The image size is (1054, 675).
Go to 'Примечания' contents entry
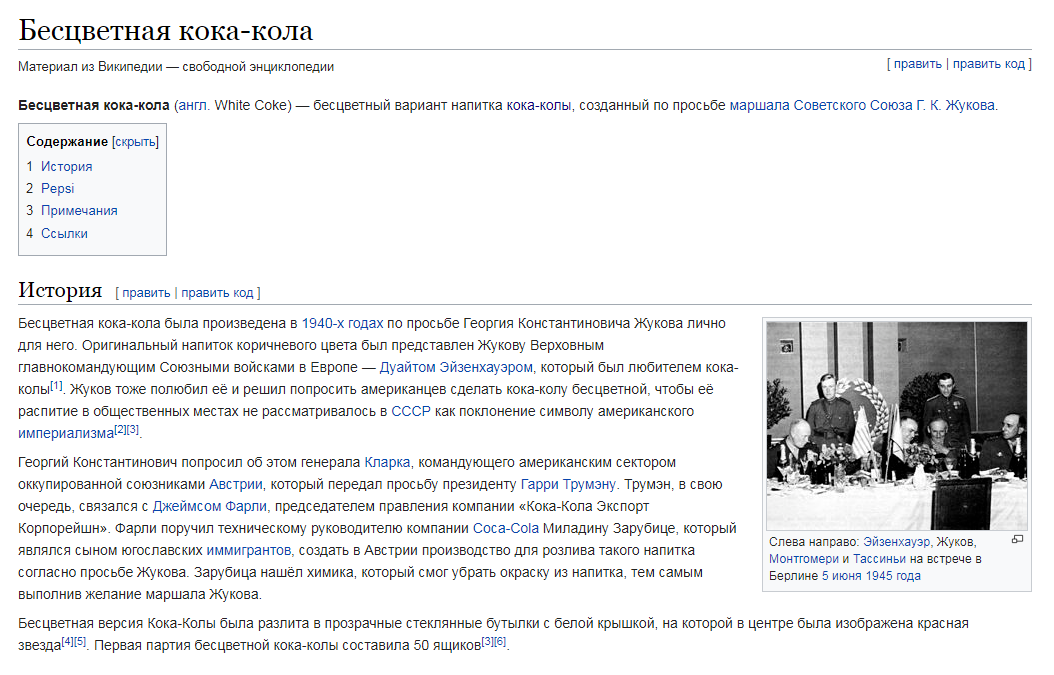pyautogui.click(x=79, y=211)
